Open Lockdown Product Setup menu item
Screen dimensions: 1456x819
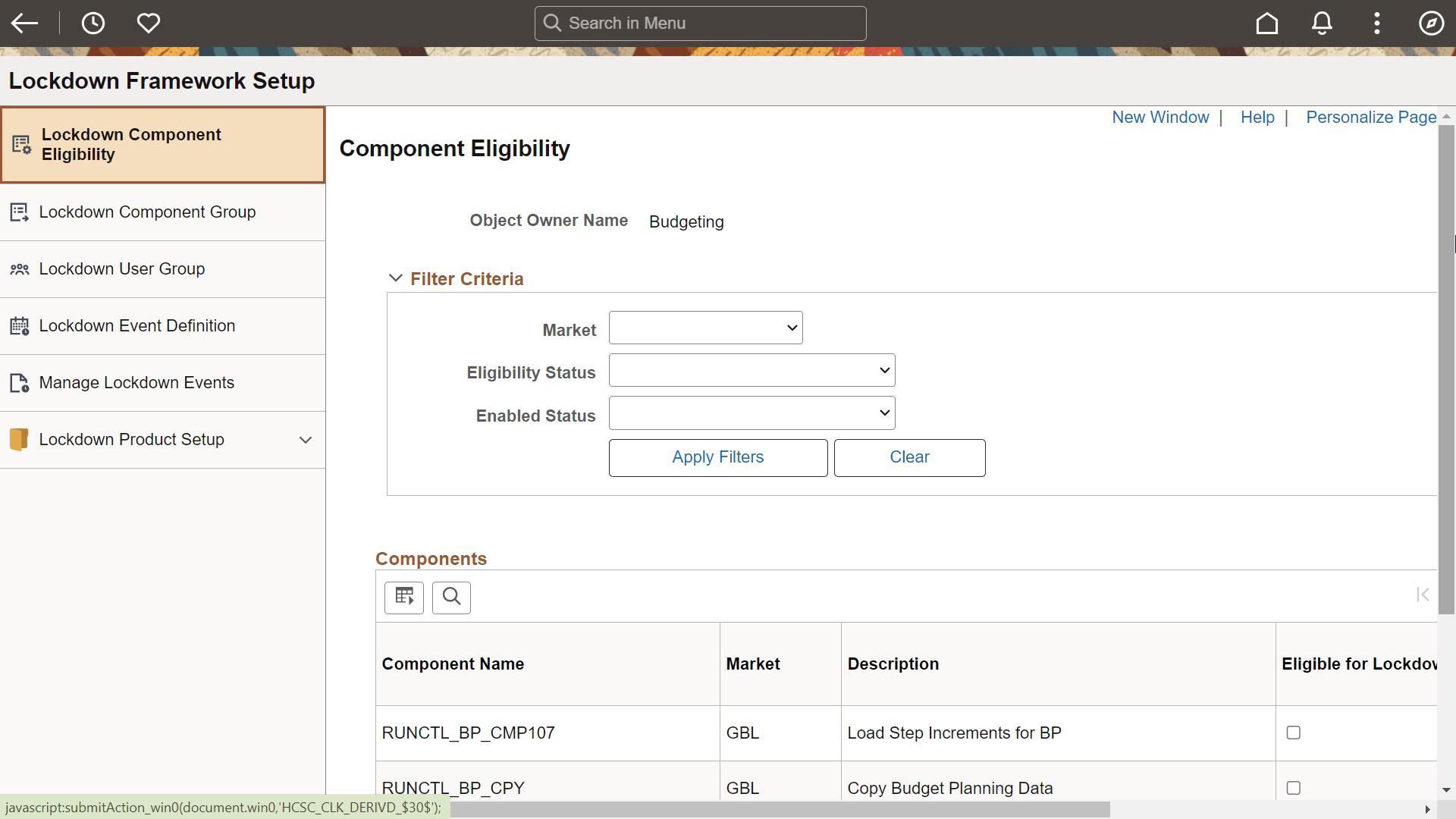tap(163, 440)
